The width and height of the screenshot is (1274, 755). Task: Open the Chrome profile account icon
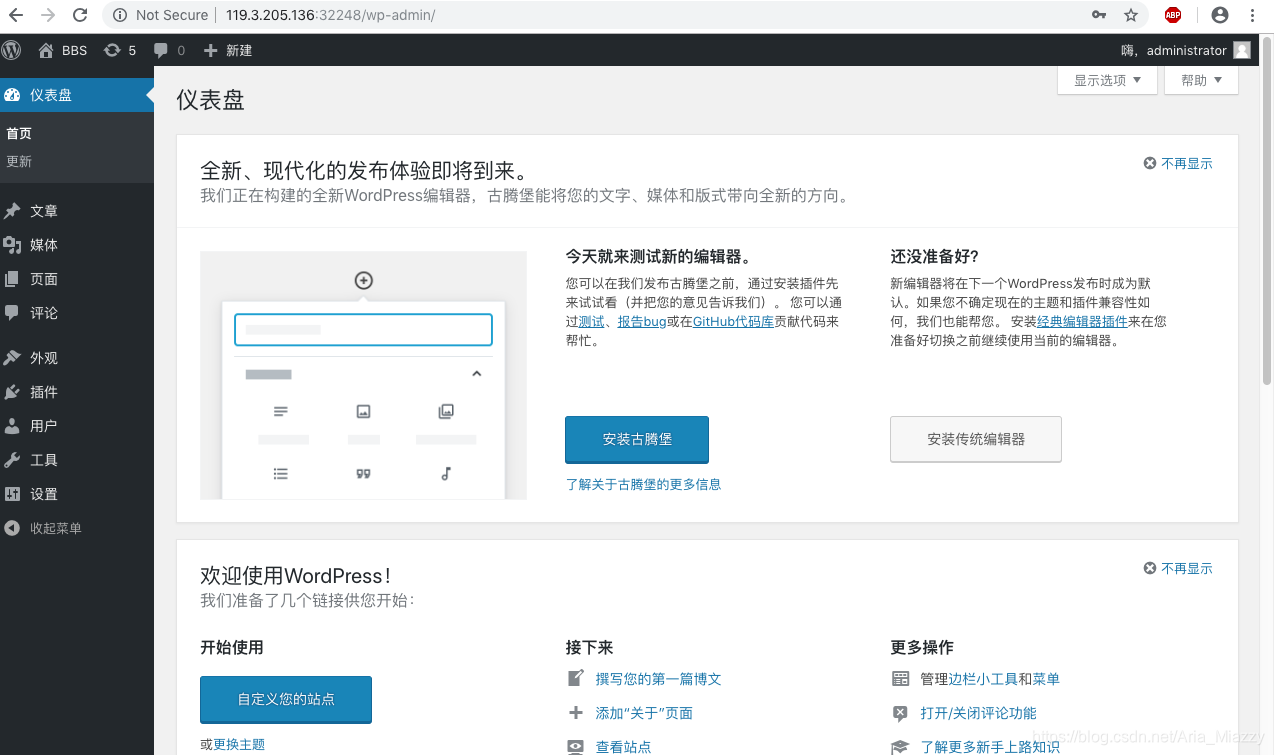(1219, 15)
